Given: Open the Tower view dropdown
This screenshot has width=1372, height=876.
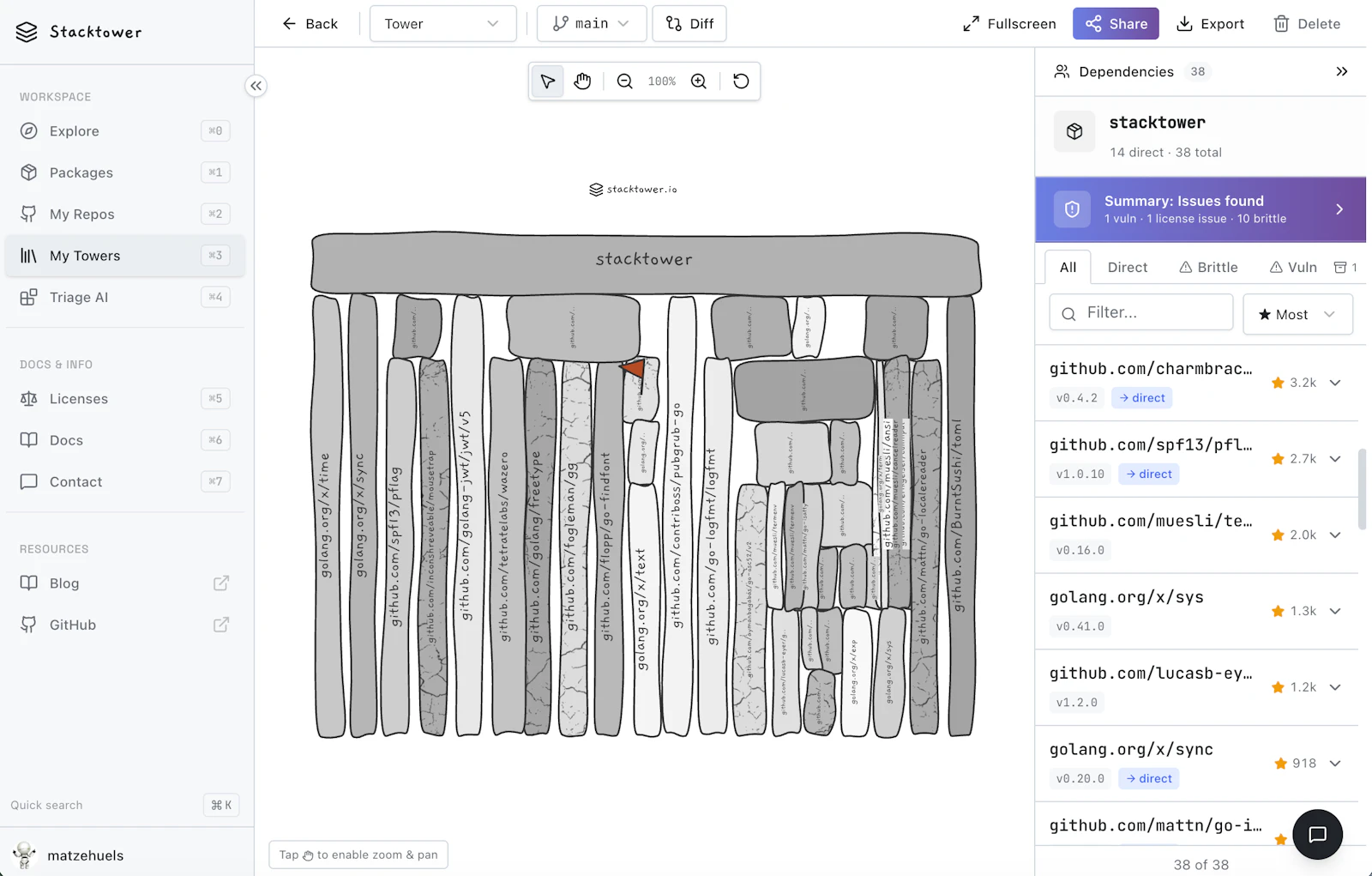Looking at the screenshot, I should pyautogui.click(x=442, y=24).
